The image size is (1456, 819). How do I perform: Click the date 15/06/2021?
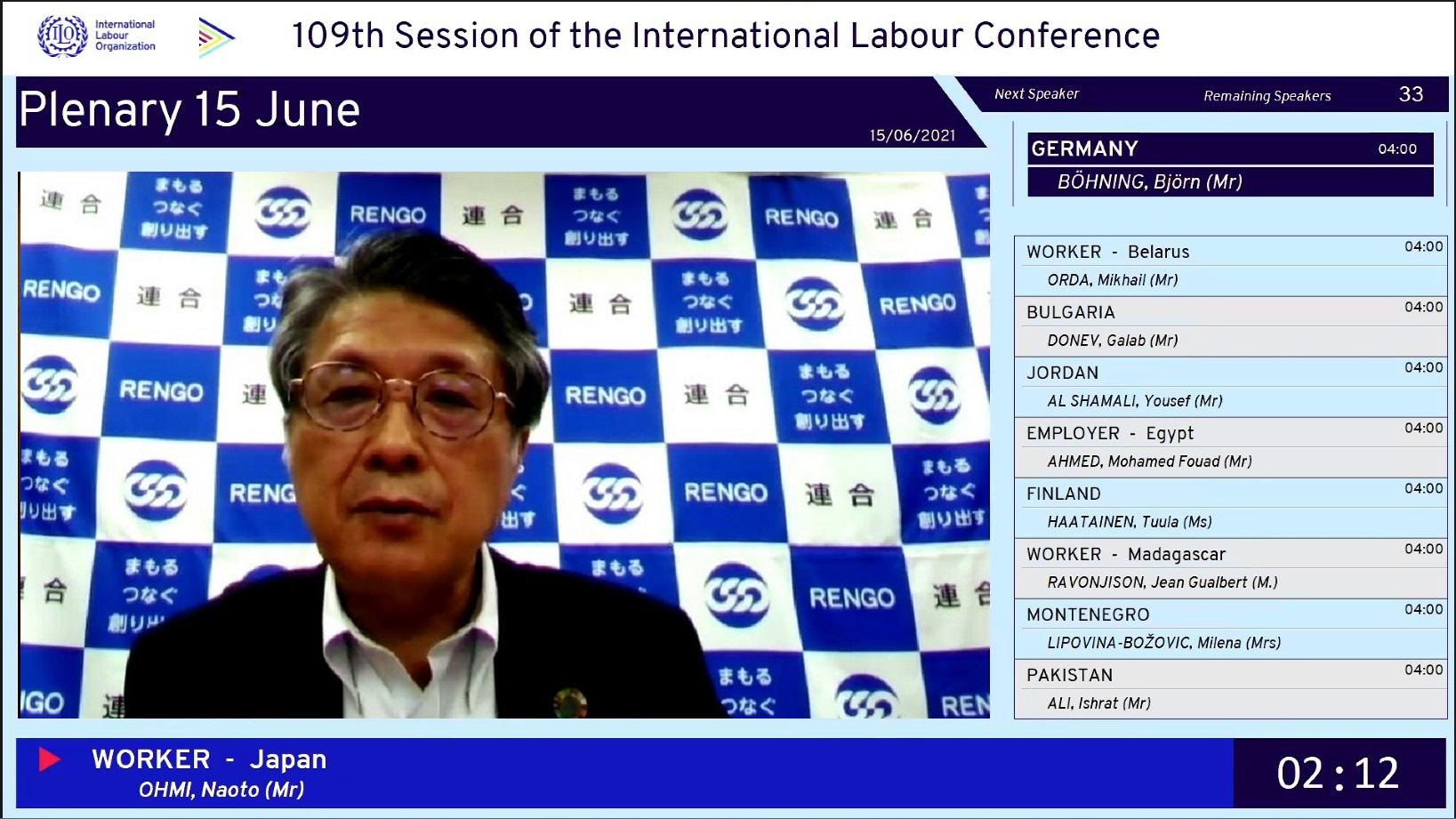click(913, 135)
